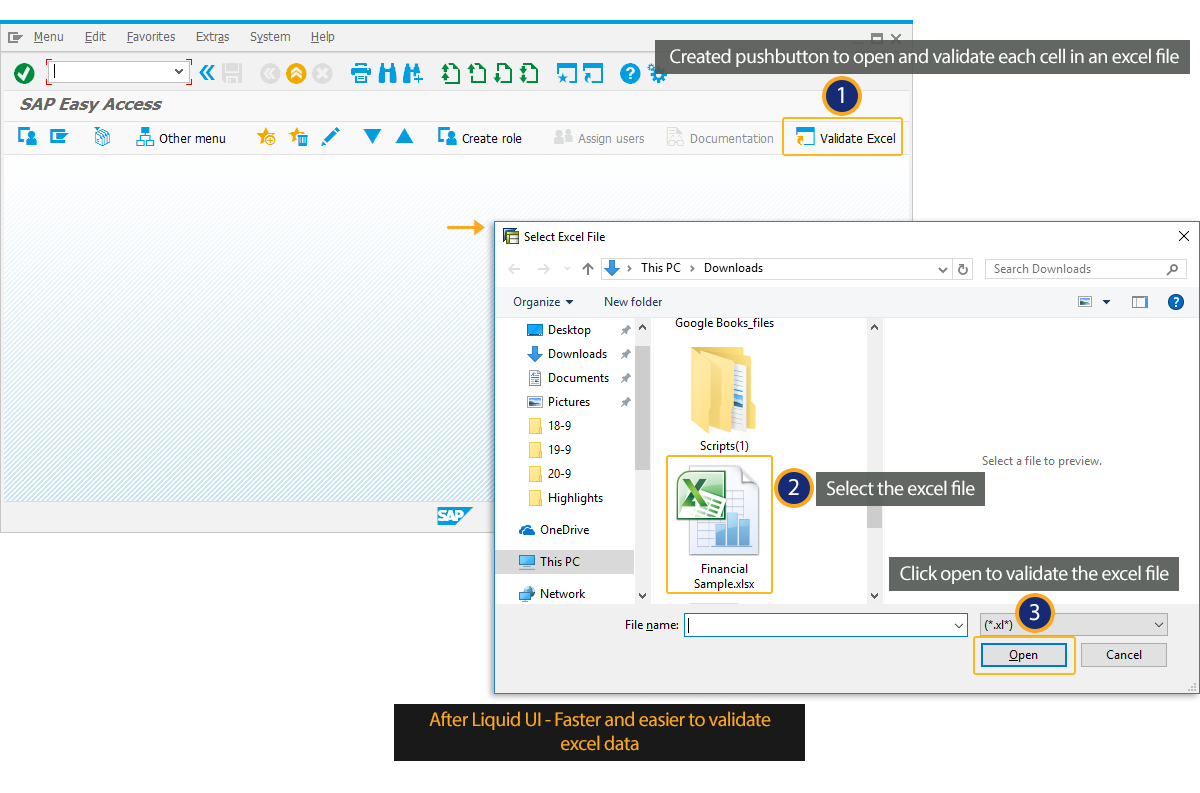1200x793 pixels.
Task: Go to Last Page icon in SAP toolbar
Action: coord(530,73)
